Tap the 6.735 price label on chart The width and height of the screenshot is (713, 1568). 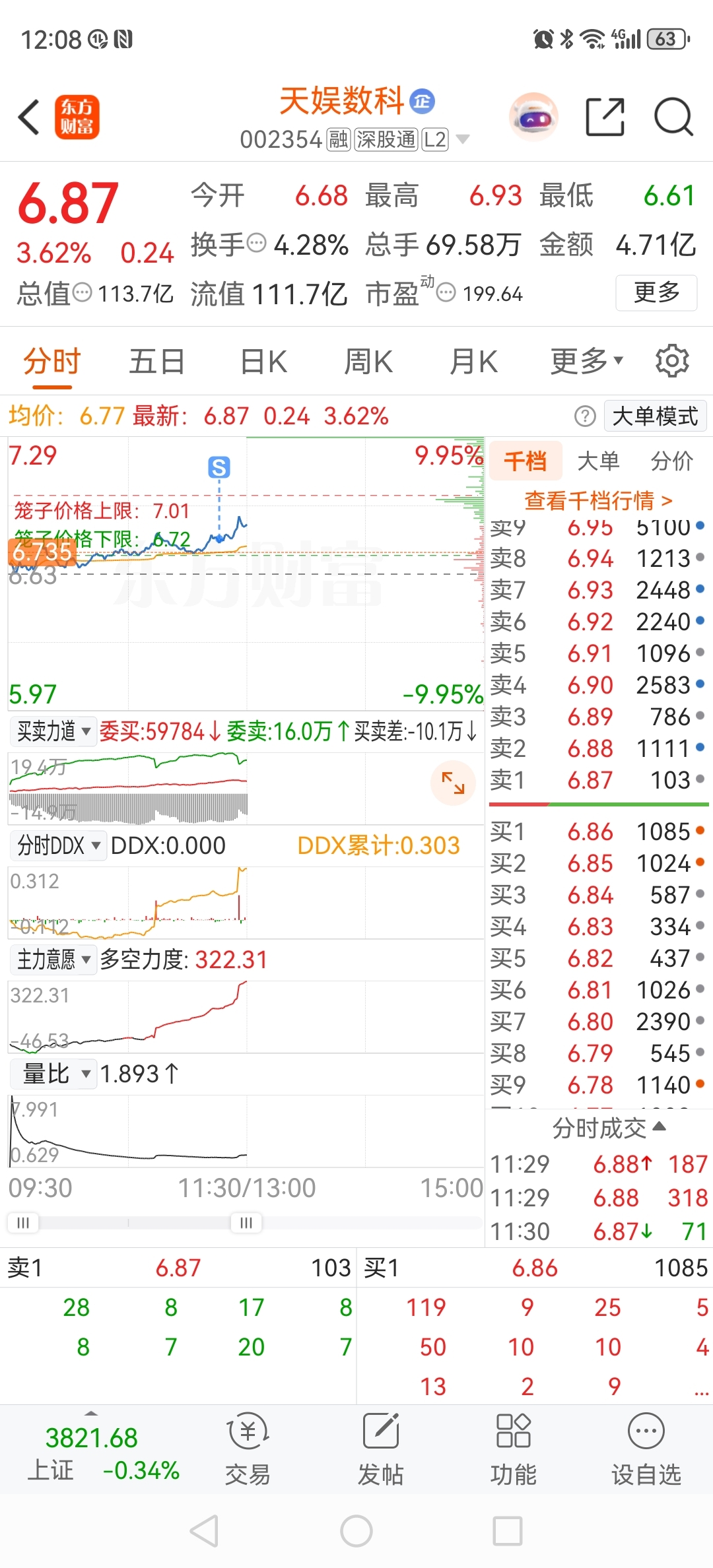pos(42,552)
